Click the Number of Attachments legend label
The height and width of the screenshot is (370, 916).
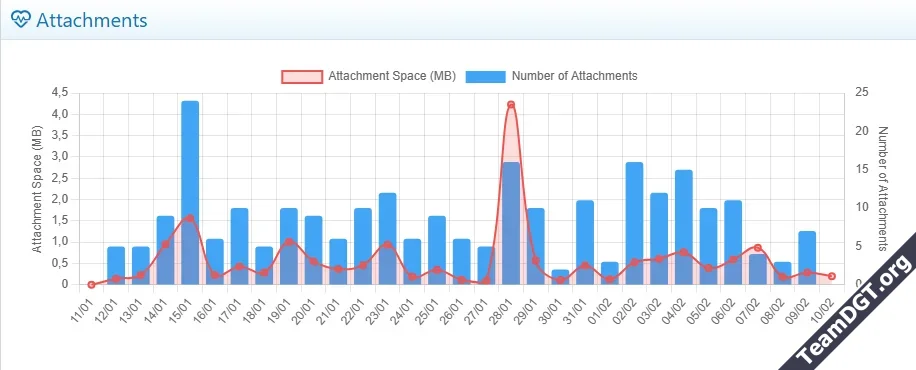click(x=575, y=76)
